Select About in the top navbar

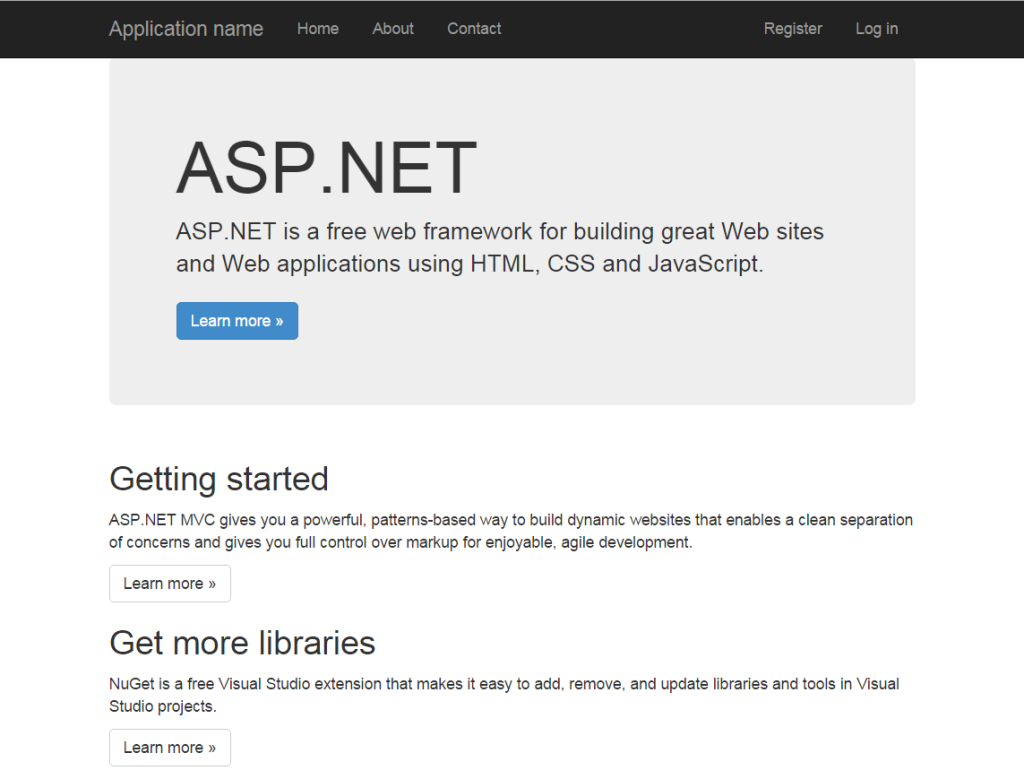[x=392, y=29]
